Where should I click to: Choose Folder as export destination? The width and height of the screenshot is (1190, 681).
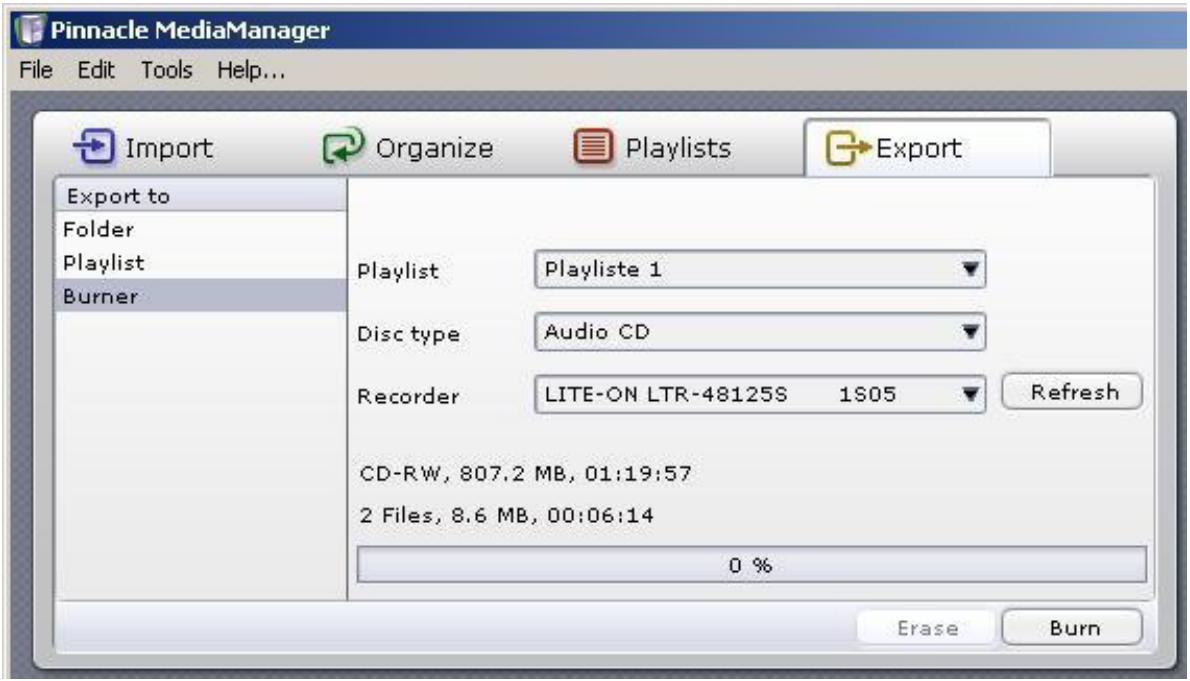click(x=201, y=229)
